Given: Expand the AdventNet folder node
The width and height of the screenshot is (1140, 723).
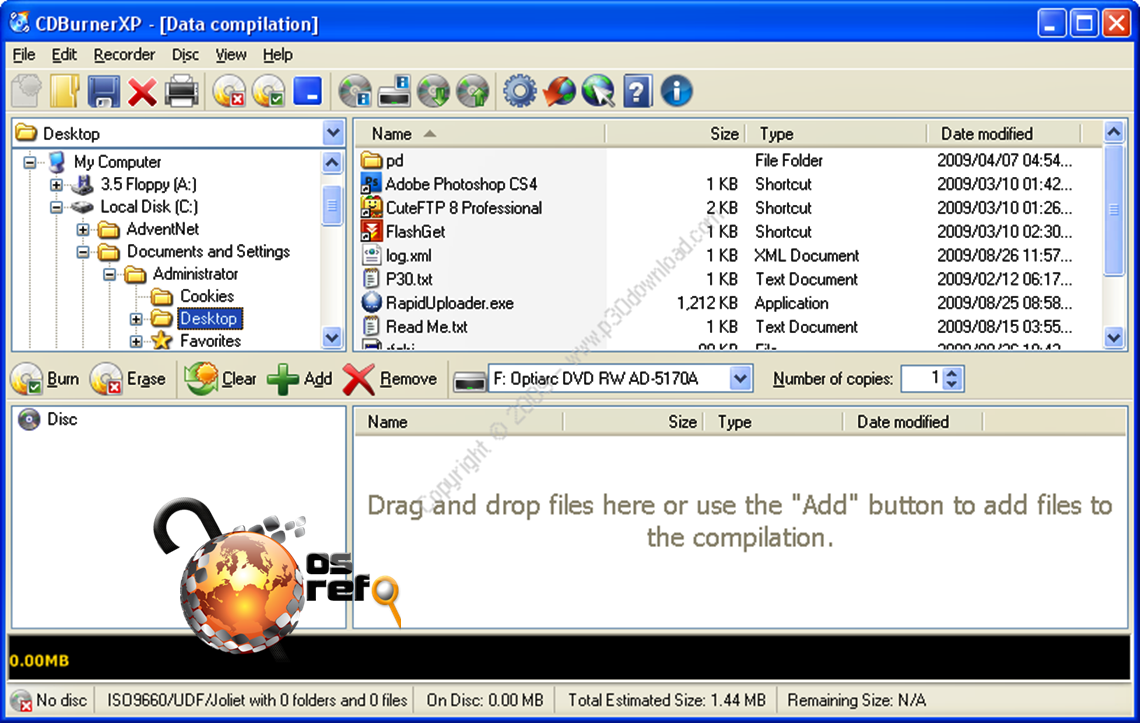Looking at the screenshot, I should click(83, 230).
